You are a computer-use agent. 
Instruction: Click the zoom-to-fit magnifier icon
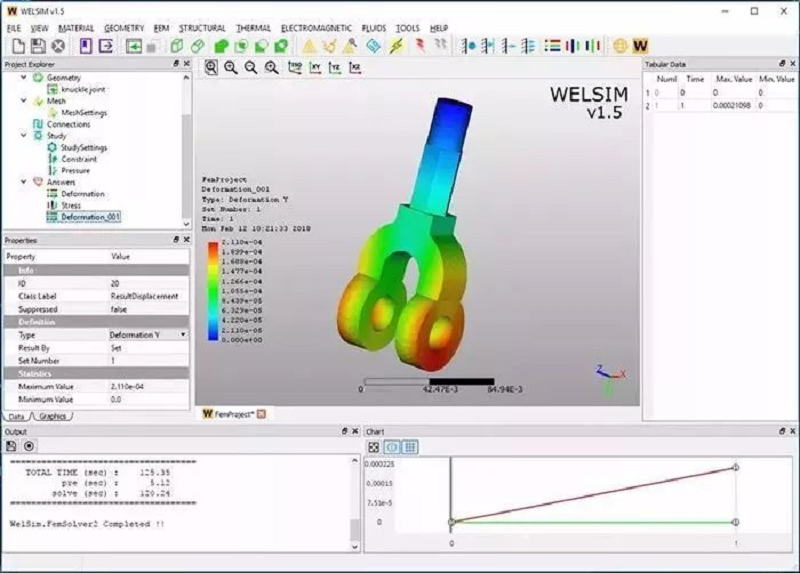[x=211, y=67]
